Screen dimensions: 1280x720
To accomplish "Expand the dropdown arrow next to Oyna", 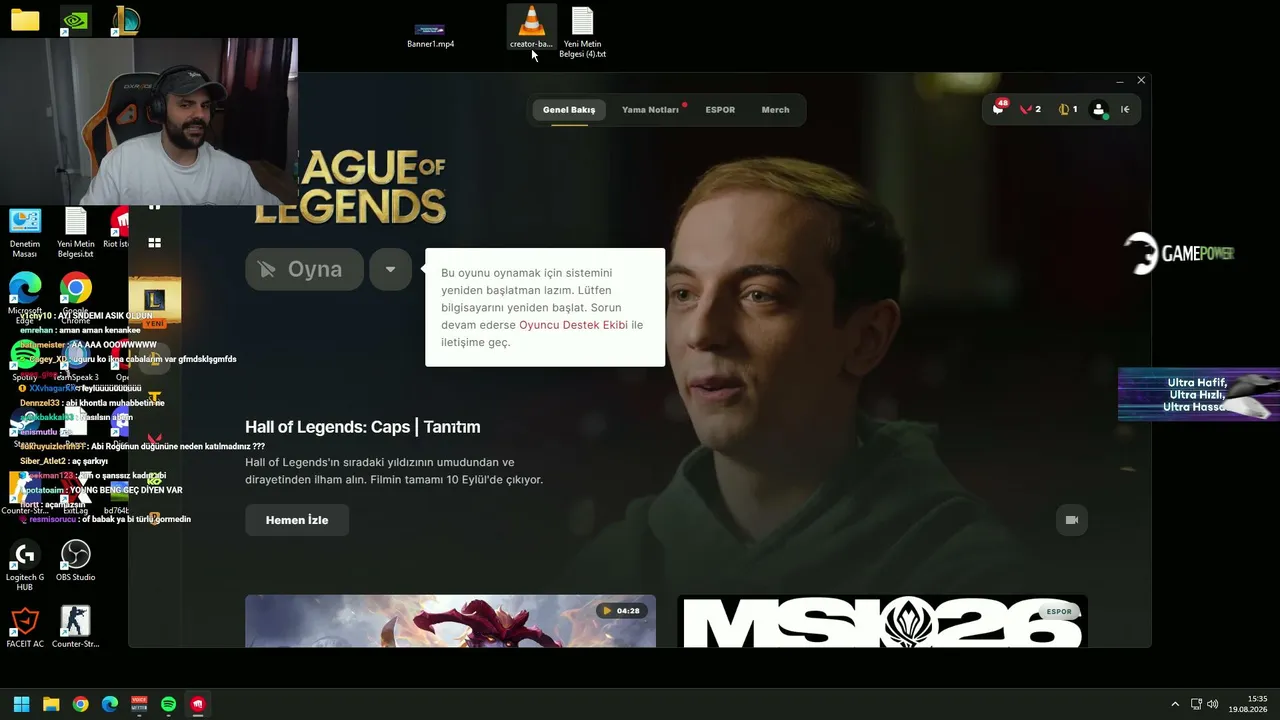I will click(x=390, y=269).
